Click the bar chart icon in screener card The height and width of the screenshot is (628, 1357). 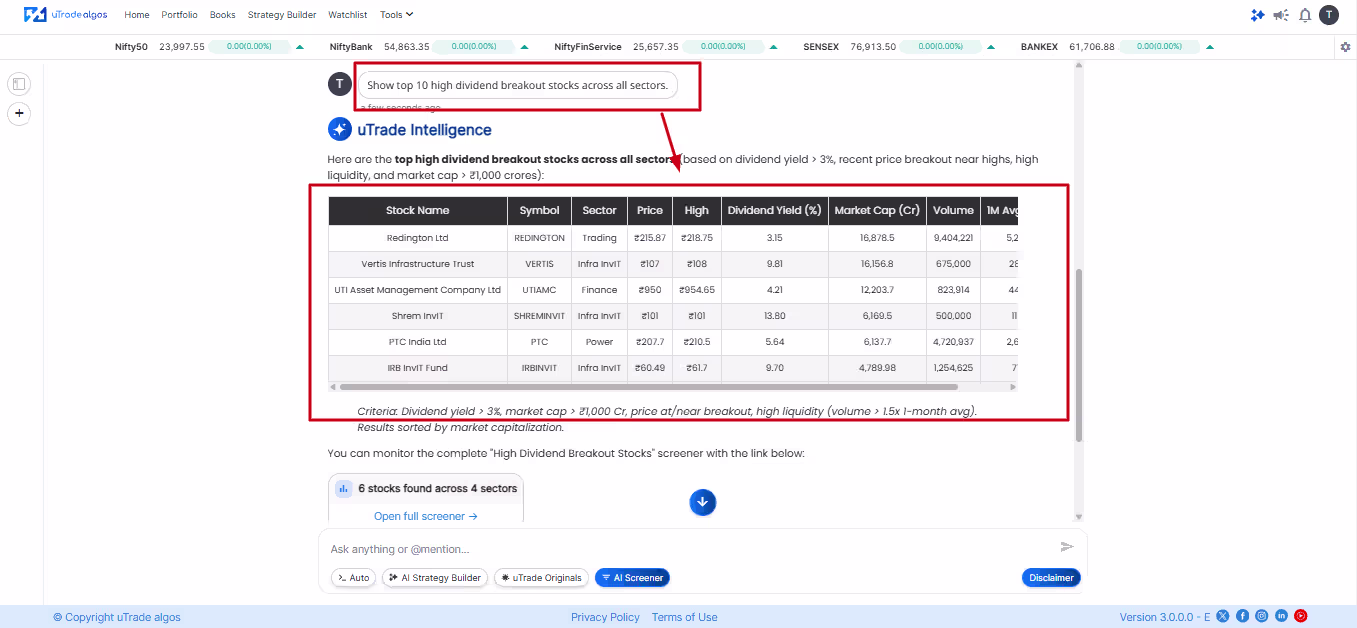pos(343,489)
